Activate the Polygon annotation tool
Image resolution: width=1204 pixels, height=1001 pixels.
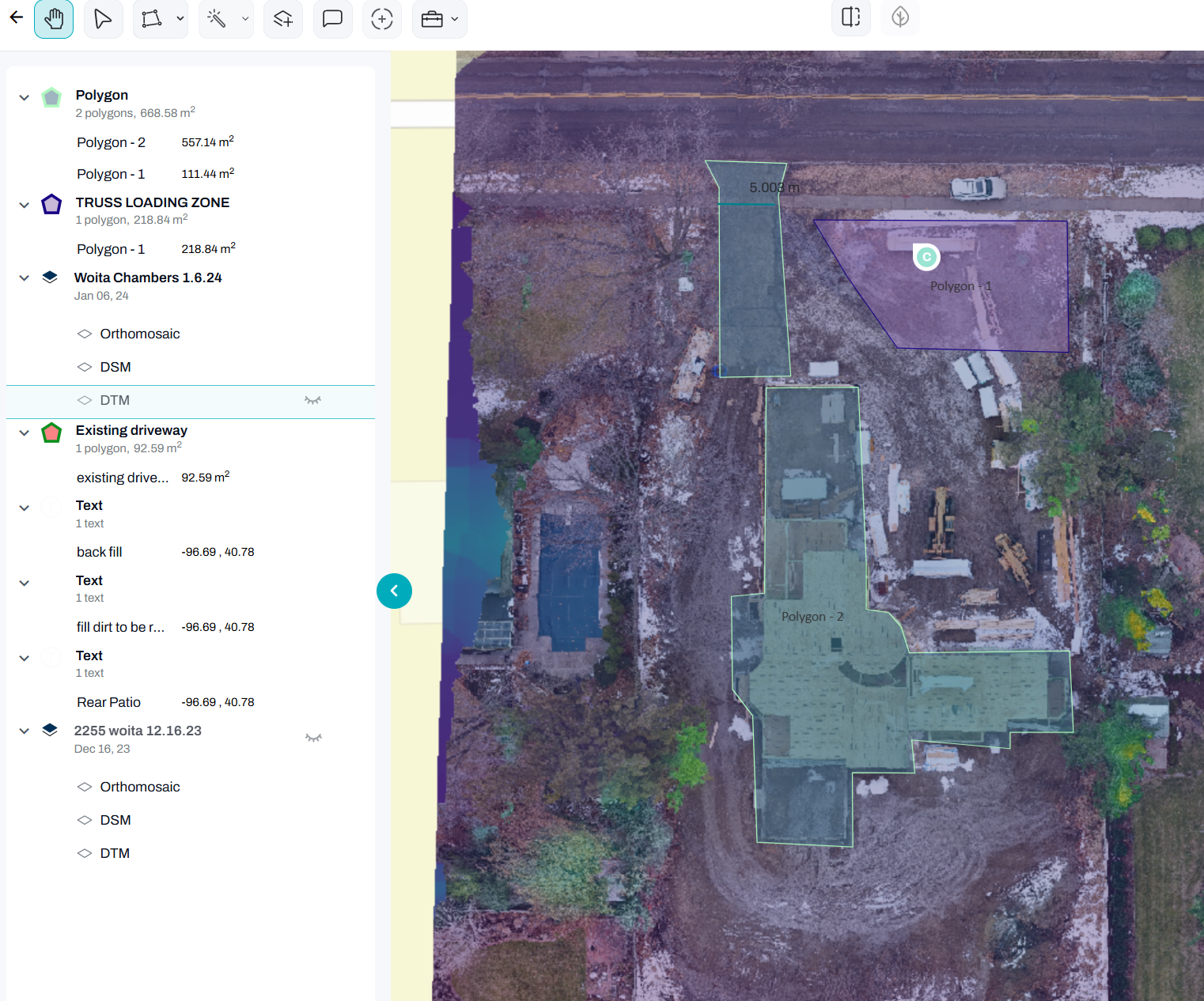click(153, 19)
